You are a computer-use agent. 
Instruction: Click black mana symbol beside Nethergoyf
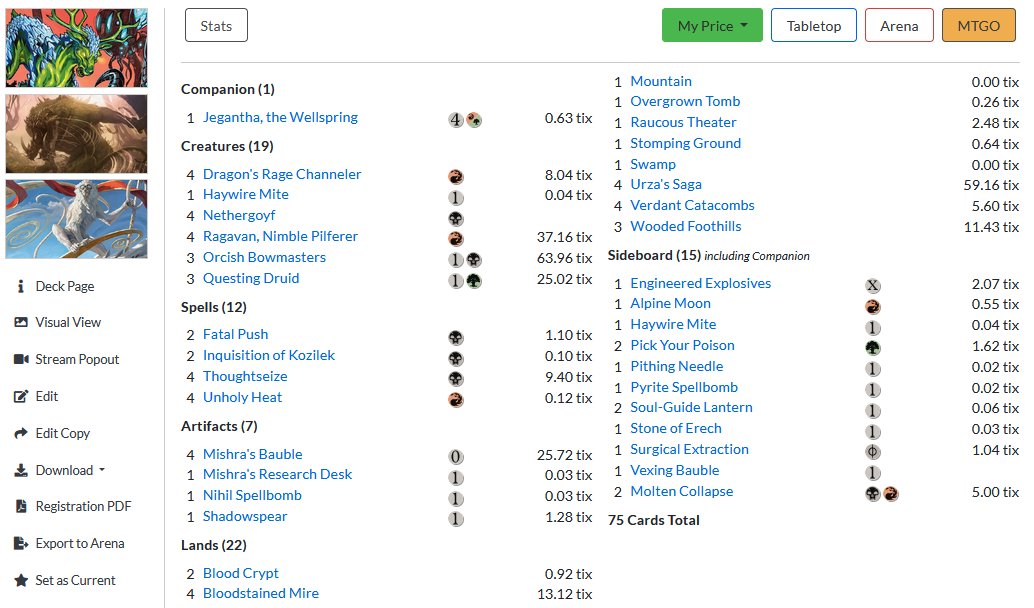(x=456, y=218)
